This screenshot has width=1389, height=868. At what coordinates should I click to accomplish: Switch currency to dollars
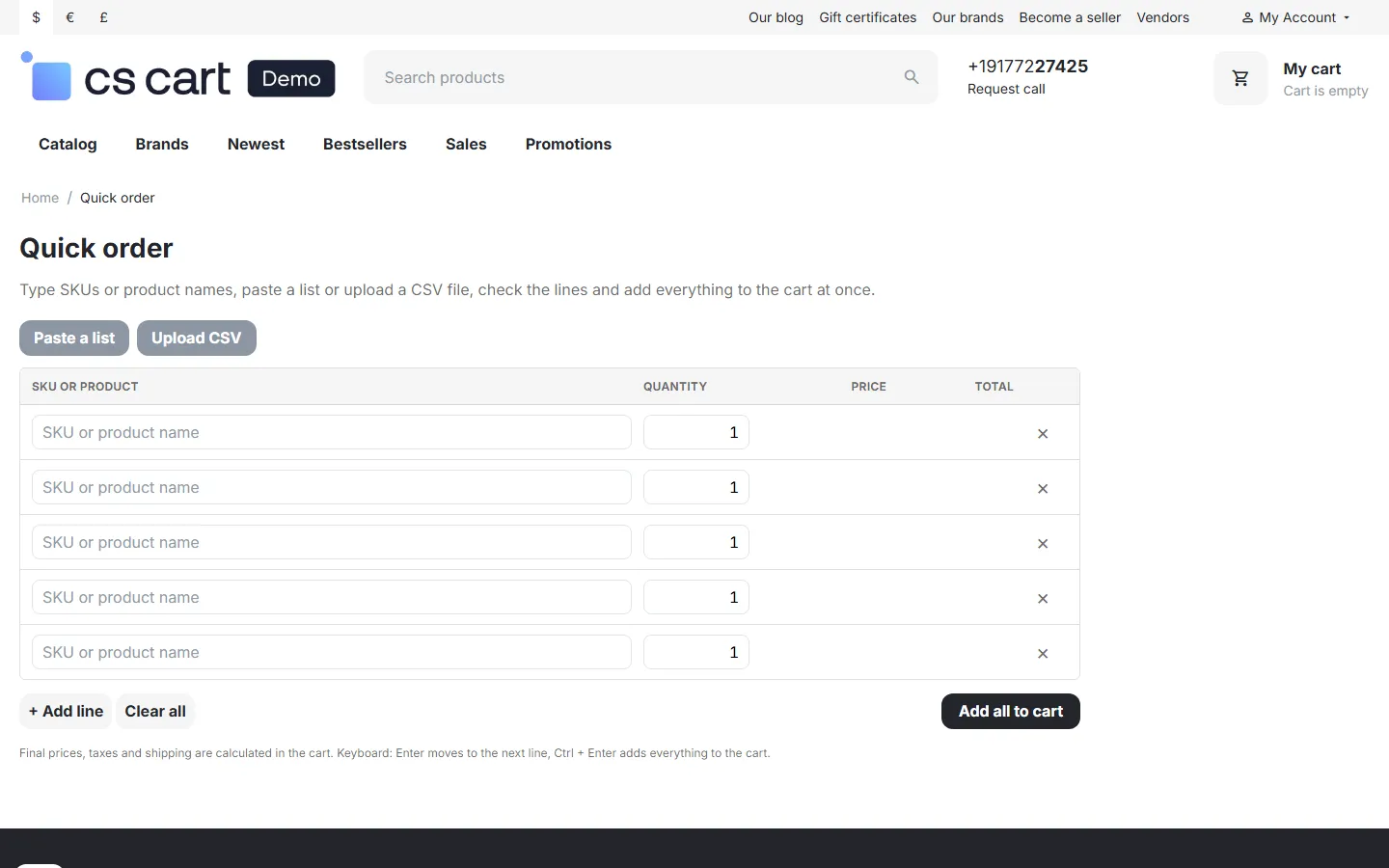(x=37, y=17)
